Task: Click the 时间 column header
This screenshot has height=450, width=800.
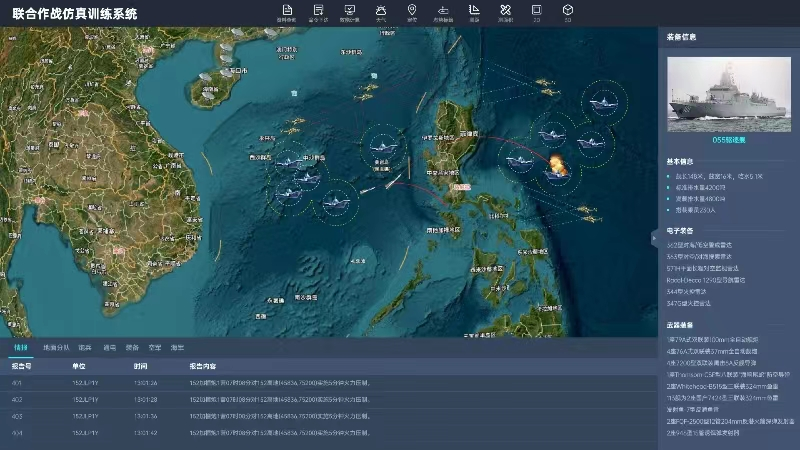Action: (x=141, y=365)
